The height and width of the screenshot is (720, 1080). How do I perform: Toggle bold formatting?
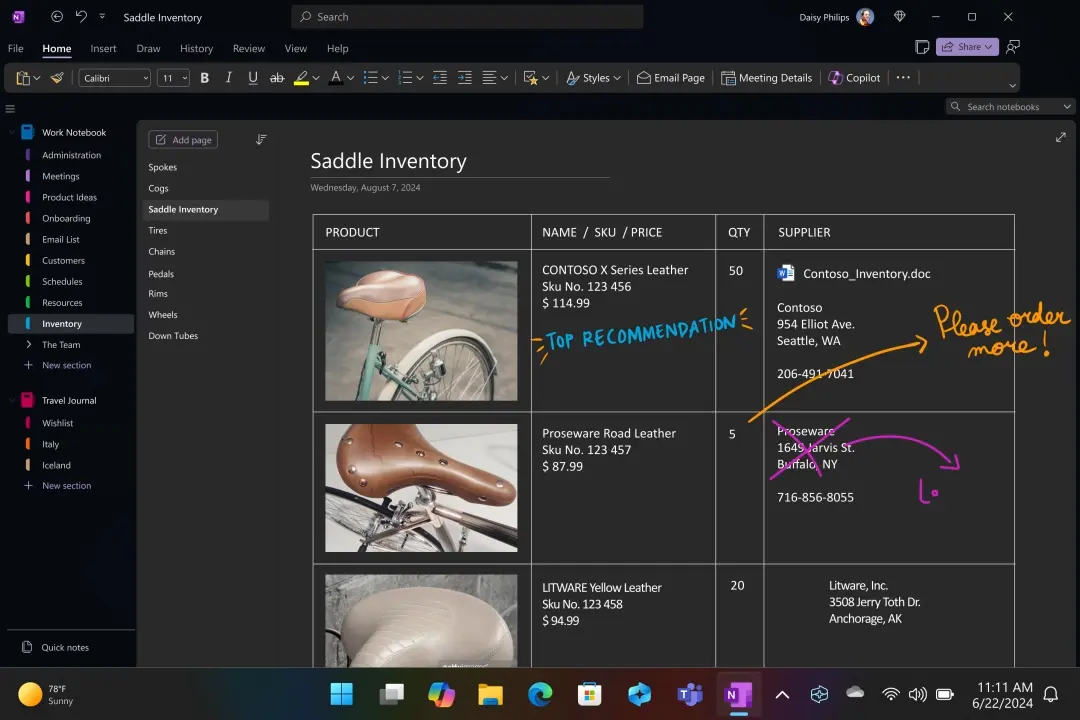pyautogui.click(x=205, y=78)
